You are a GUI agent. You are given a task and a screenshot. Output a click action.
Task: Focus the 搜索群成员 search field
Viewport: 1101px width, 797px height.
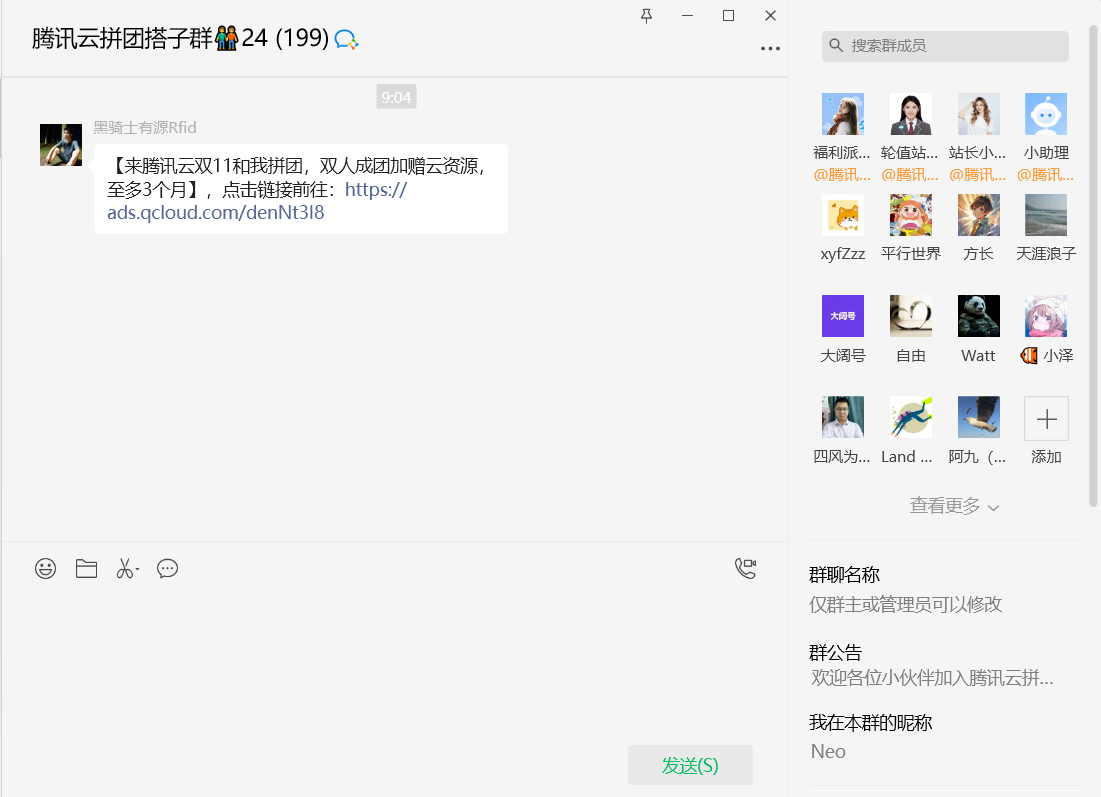945,46
